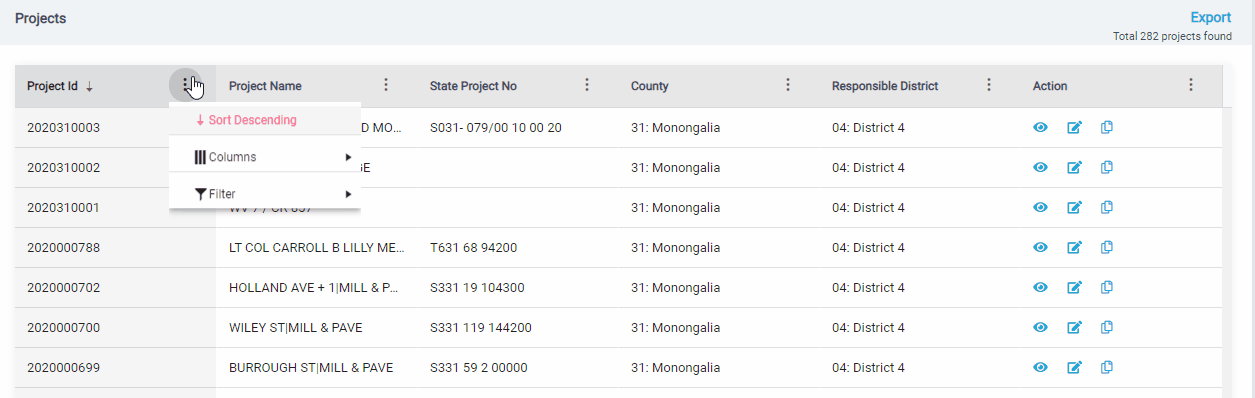
Task: Copy project 2020310002
Action: (1107, 167)
